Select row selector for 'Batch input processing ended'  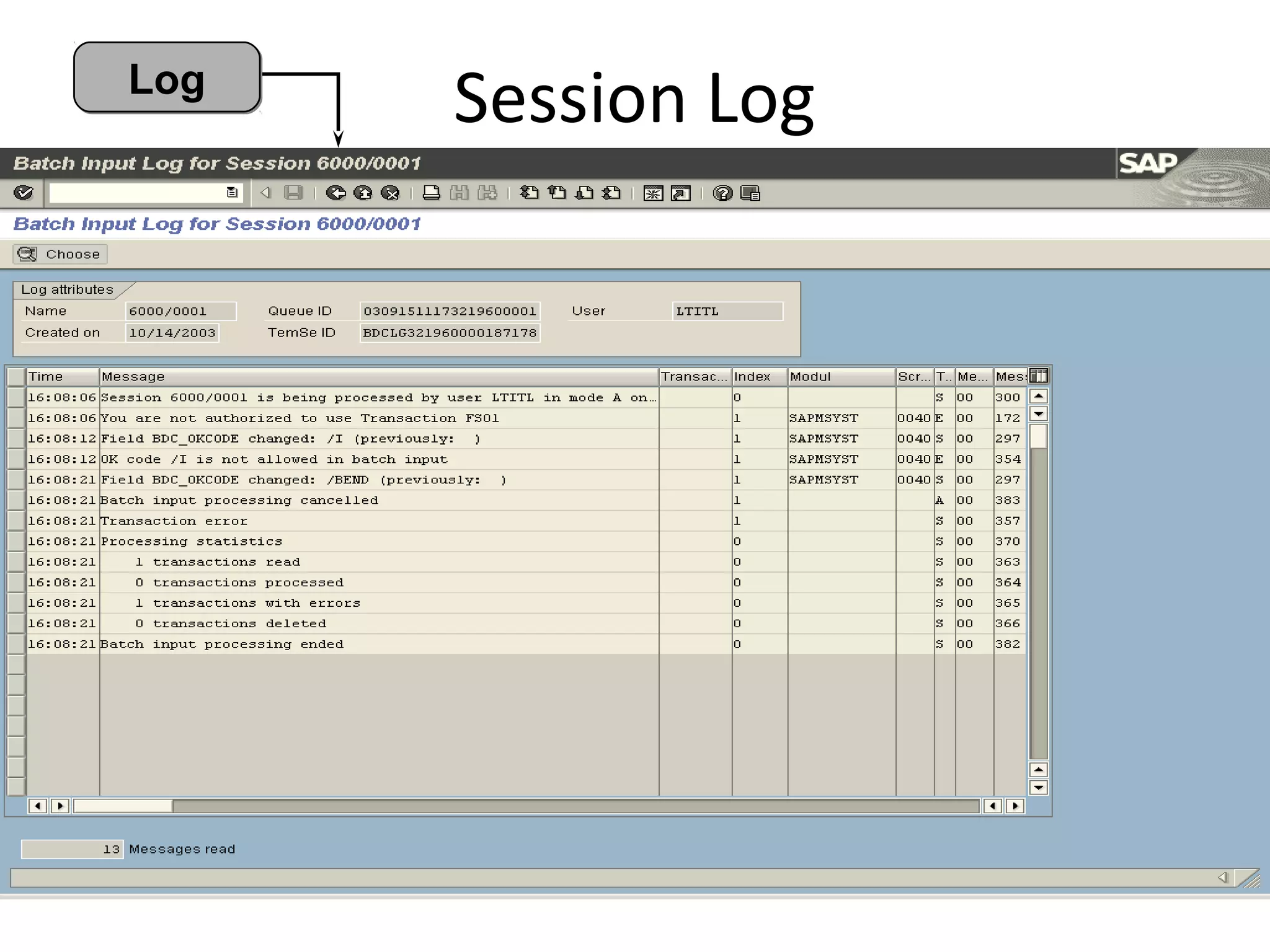(x=16, y=644)
